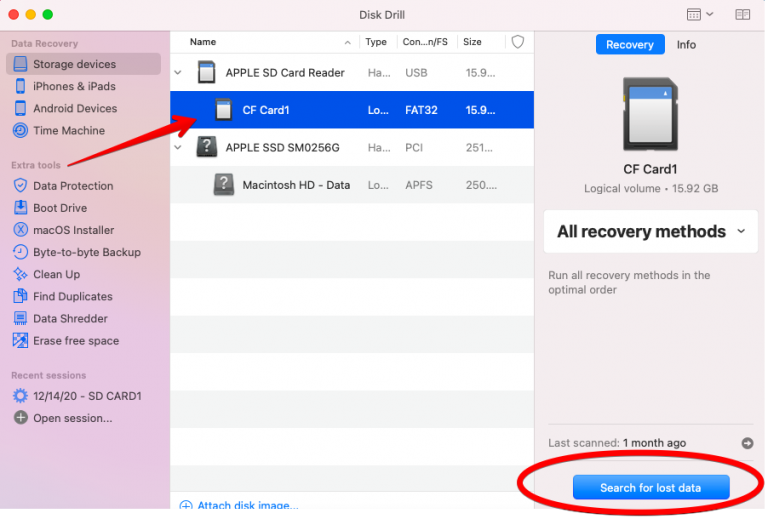Image resolution: width=768 pixels, height=519 pixels.
Task: Click the large CF Card1 image in Recovery panel
Action: click(650, 114)
